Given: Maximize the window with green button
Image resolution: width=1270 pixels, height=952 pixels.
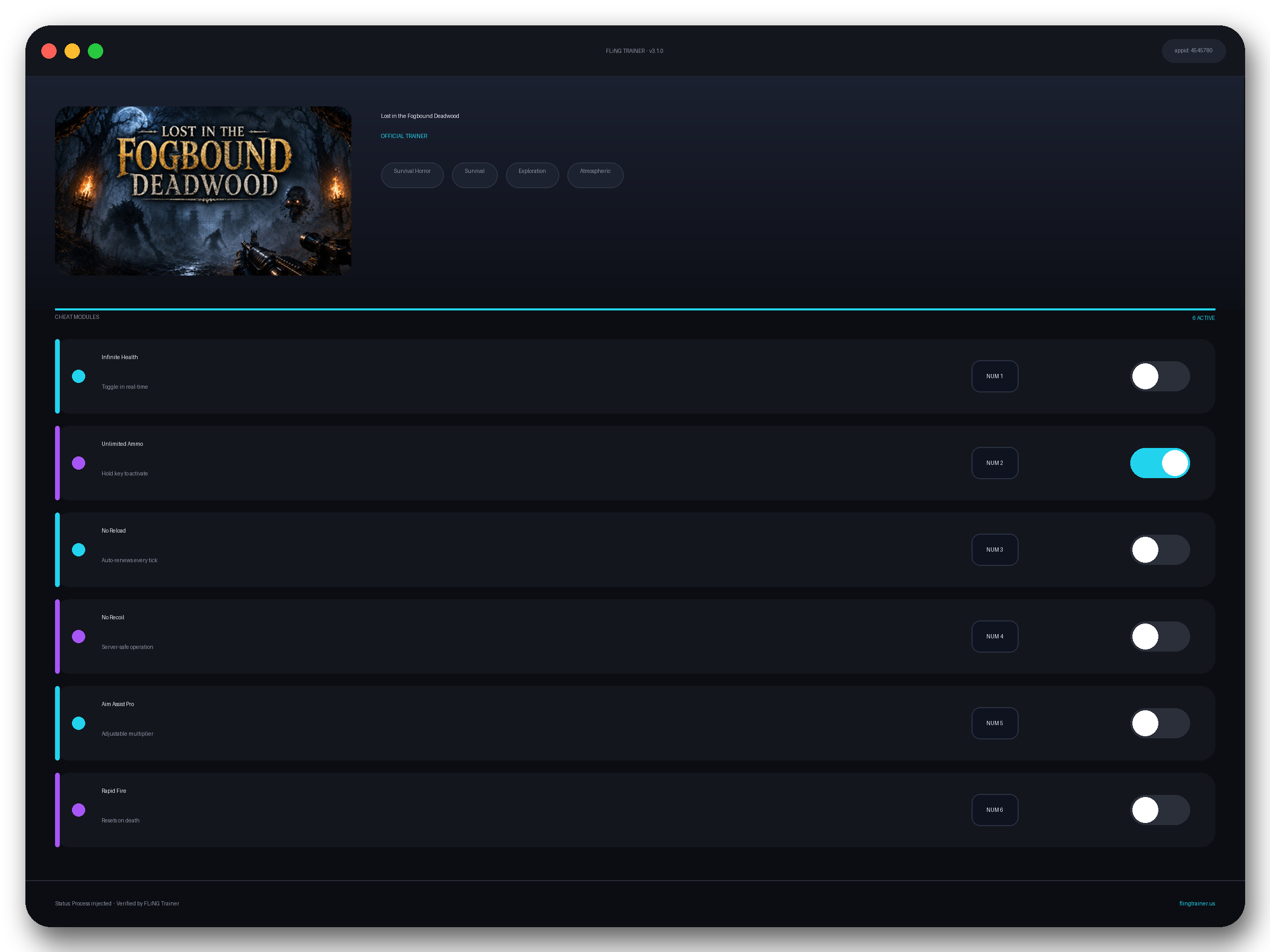Looking at the screenshot, I should tap(96, 51).
